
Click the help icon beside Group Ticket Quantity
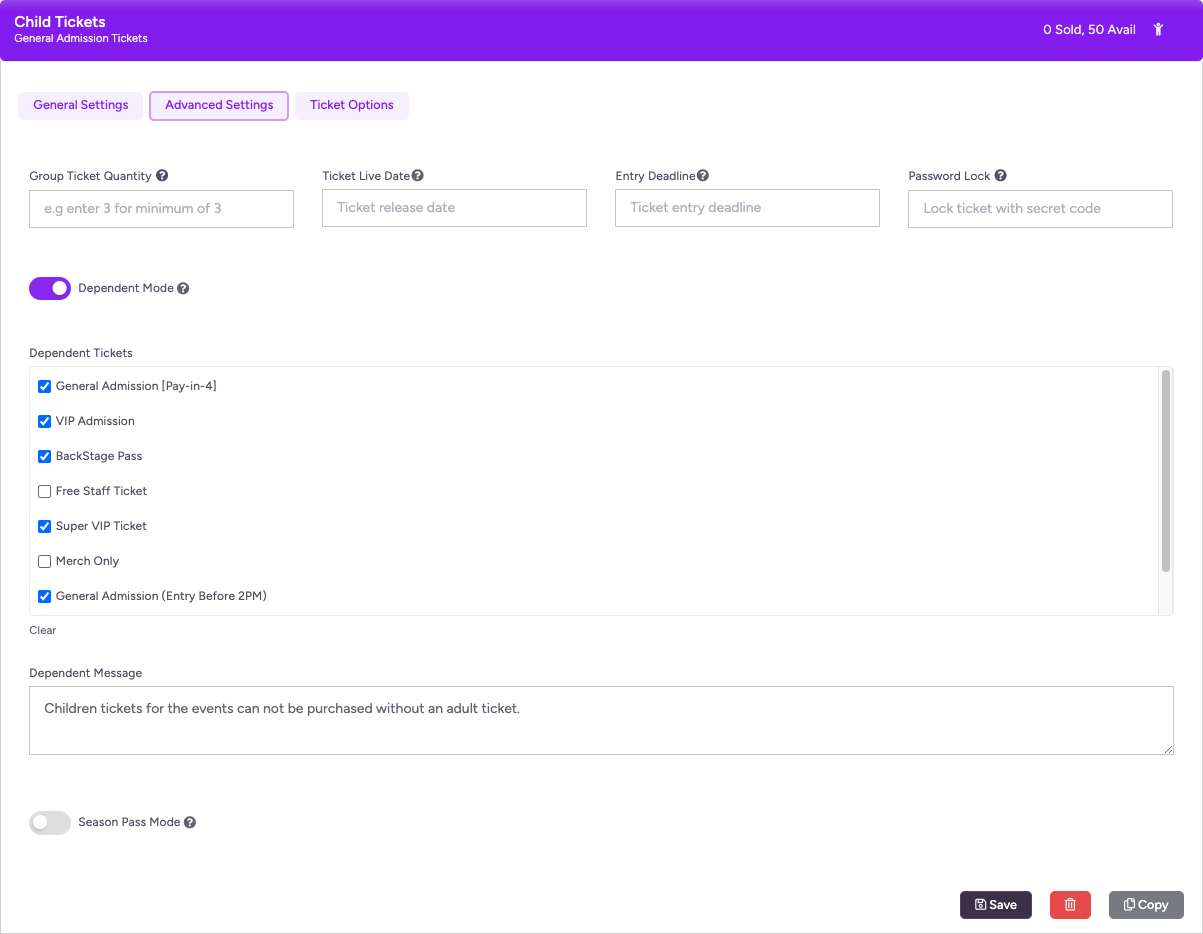(162, 176)
